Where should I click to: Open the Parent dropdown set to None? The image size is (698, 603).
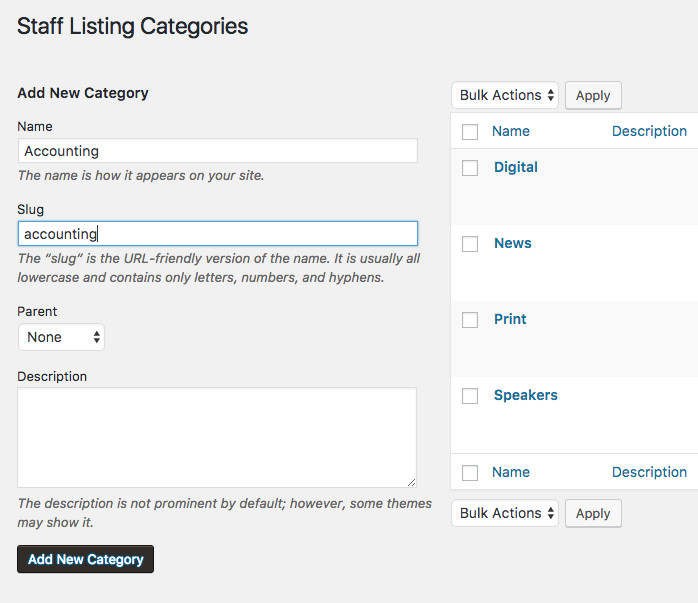tap(61, 337)
